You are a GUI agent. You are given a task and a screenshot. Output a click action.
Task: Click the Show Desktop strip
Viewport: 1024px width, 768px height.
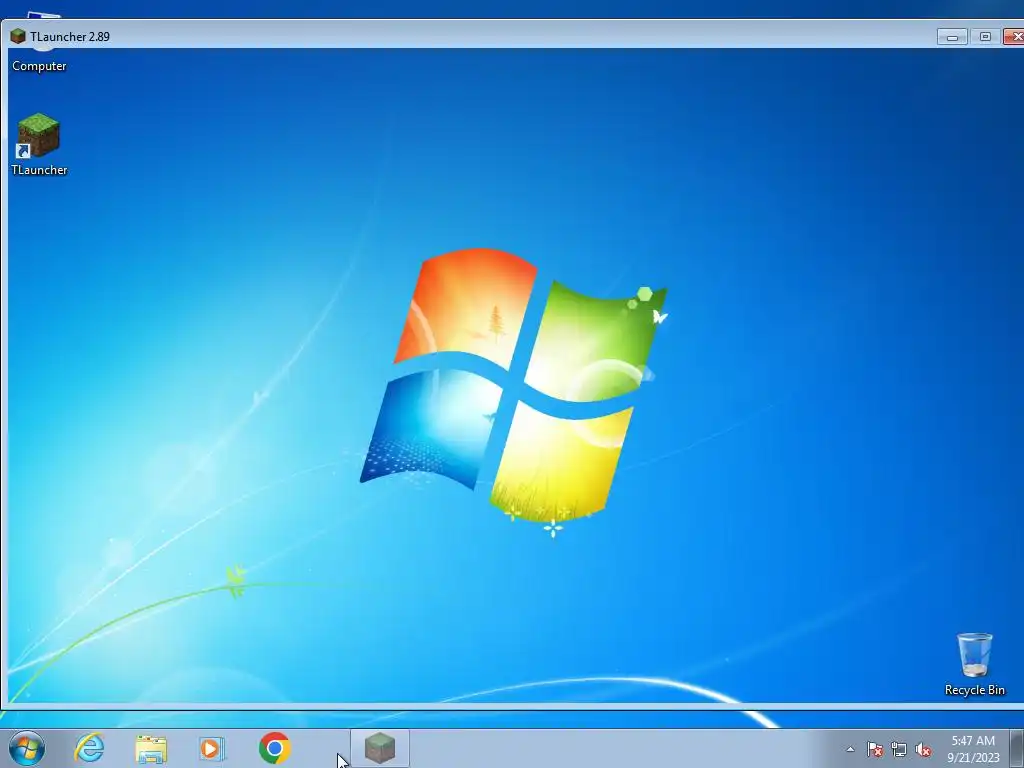click(1016, 748)
